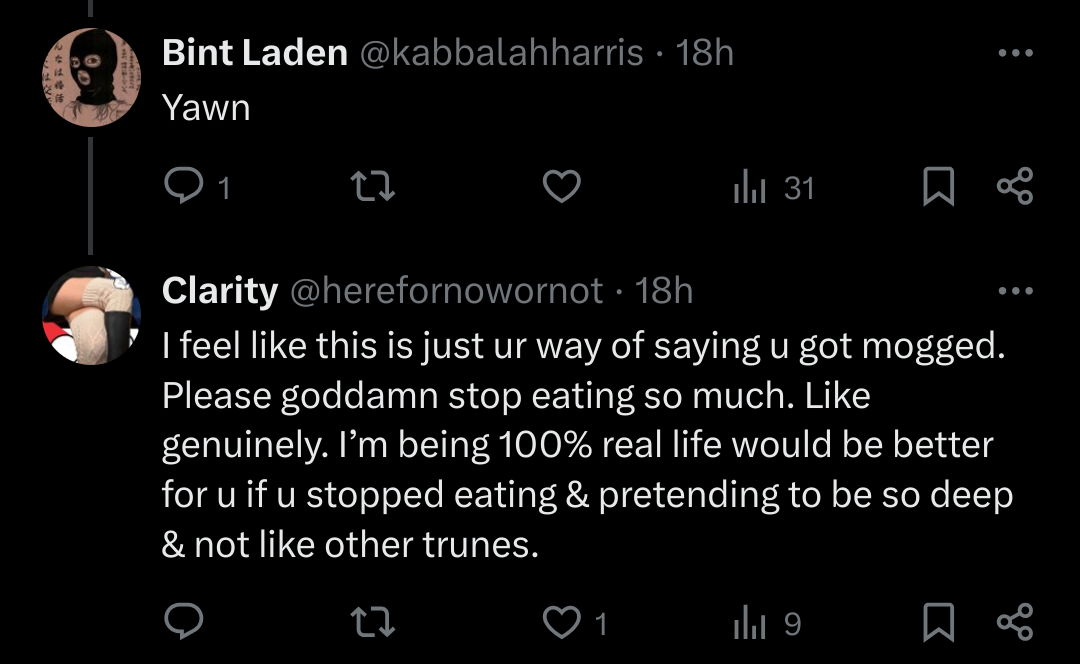View analytics showing 9 views

point(766,623)
